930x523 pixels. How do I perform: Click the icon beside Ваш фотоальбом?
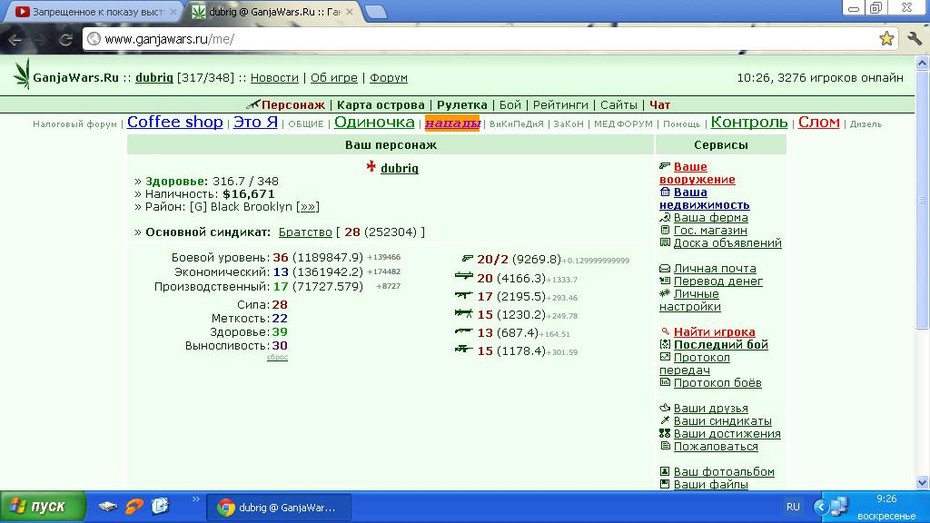coord(665,471)
